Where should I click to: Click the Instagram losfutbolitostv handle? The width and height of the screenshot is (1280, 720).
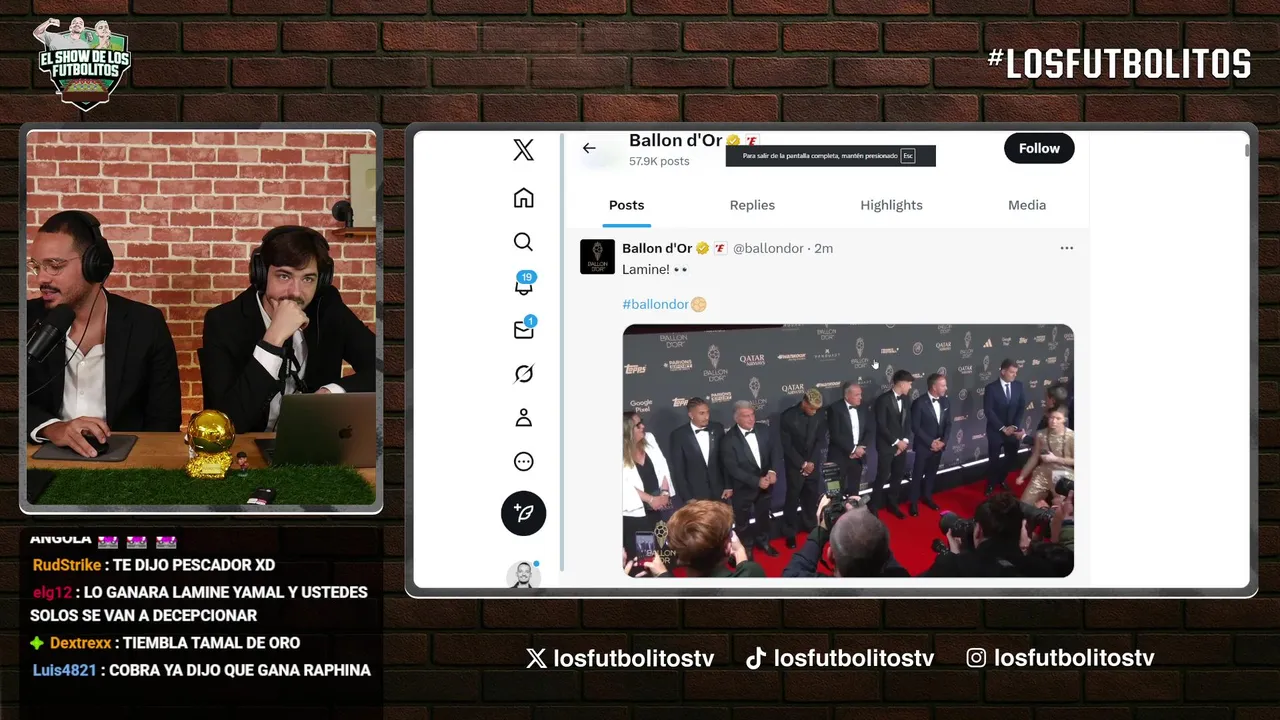(1061, 658)
